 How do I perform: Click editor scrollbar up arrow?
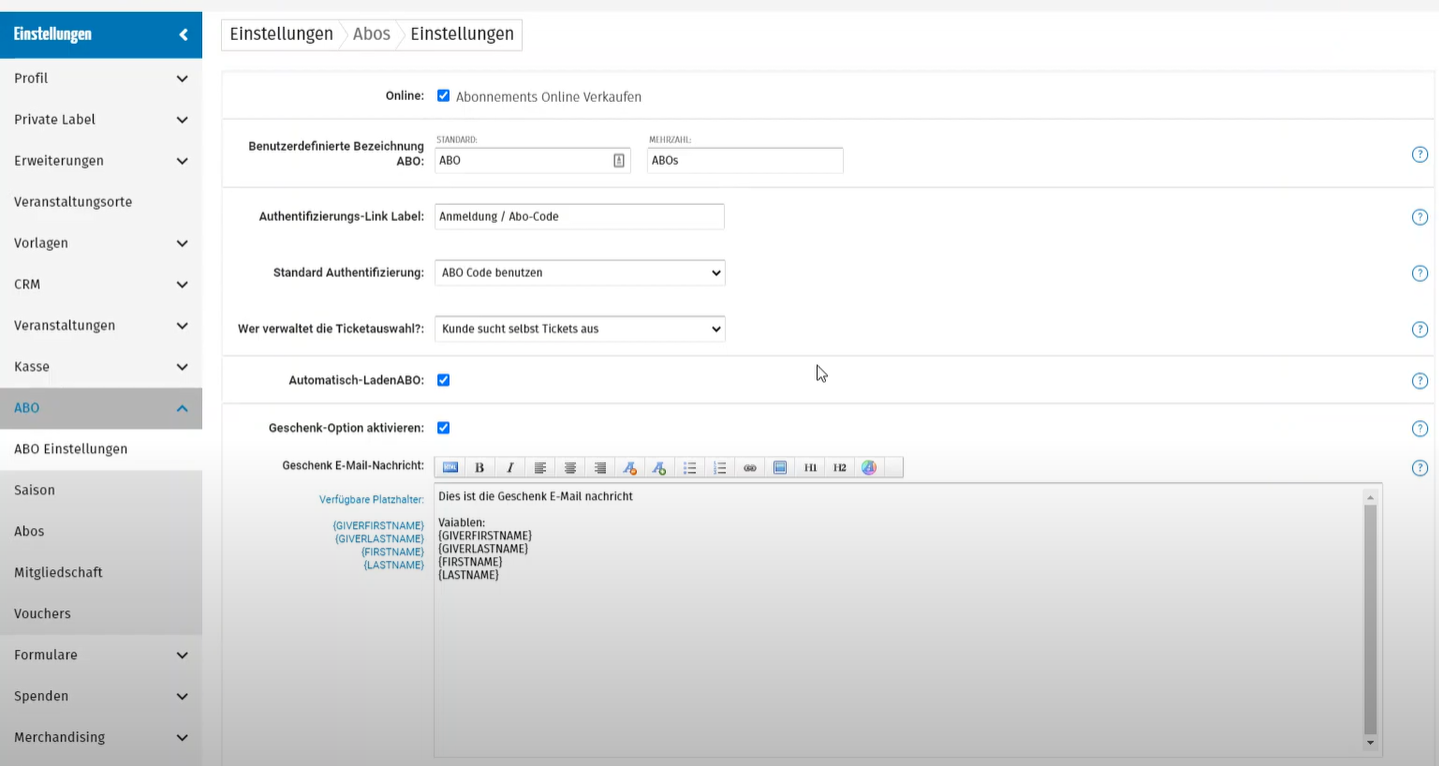click(1371, 497)
